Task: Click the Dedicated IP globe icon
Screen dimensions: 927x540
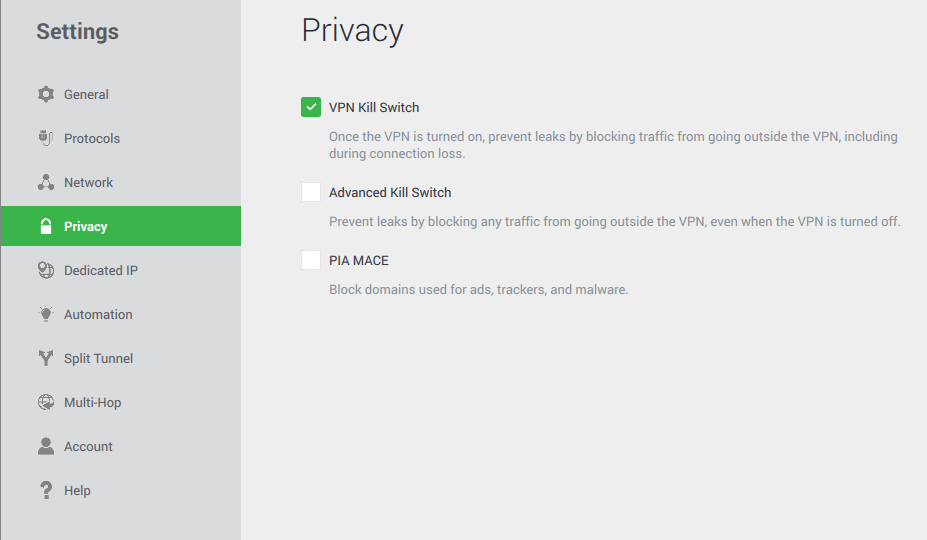Action: pos(46,270)
